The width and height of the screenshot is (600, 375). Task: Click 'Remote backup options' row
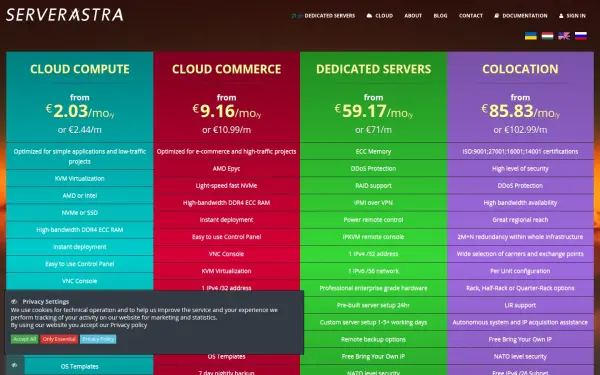click(373, 339)
